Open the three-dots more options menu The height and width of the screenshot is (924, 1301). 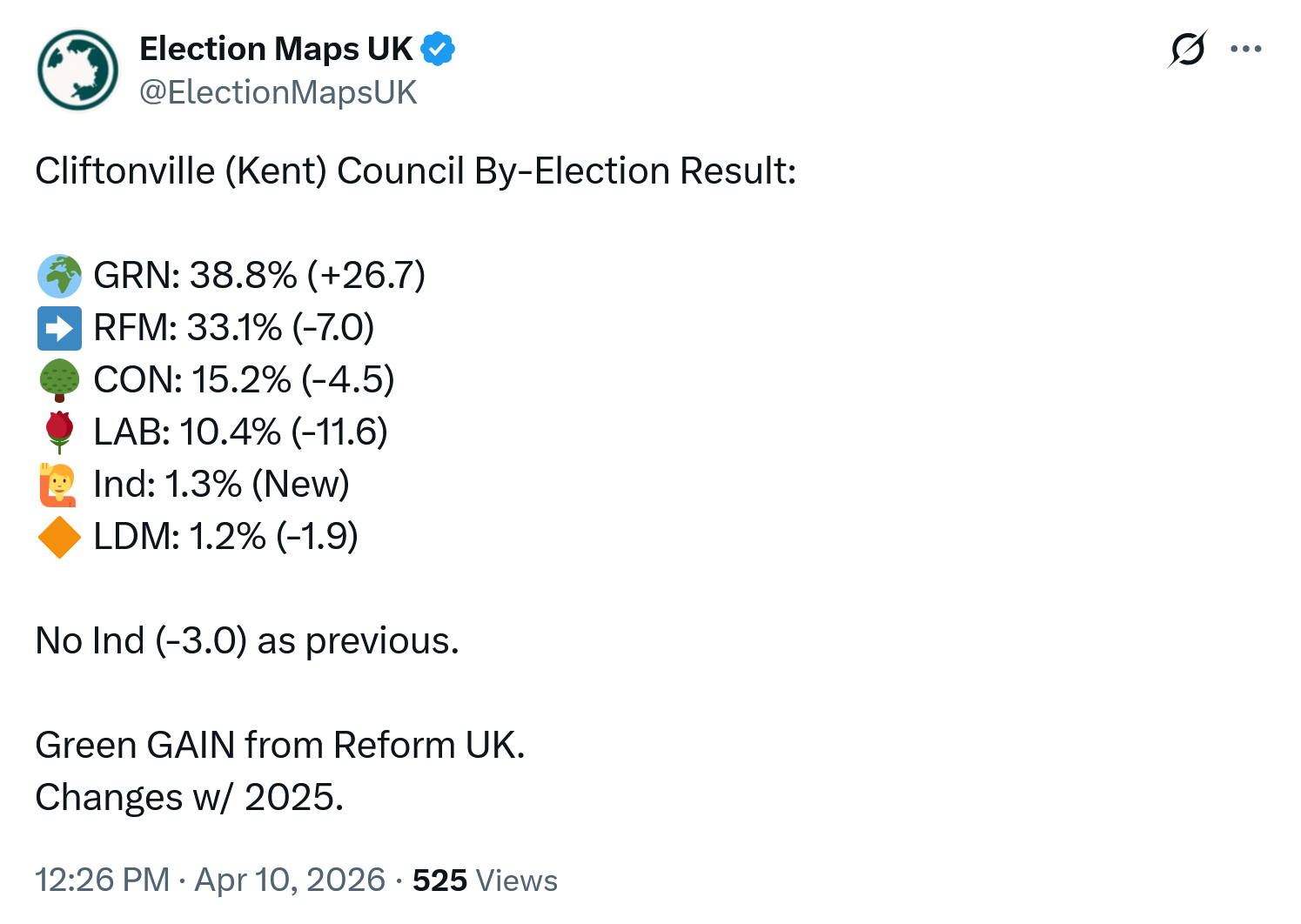coord(1245,49)
